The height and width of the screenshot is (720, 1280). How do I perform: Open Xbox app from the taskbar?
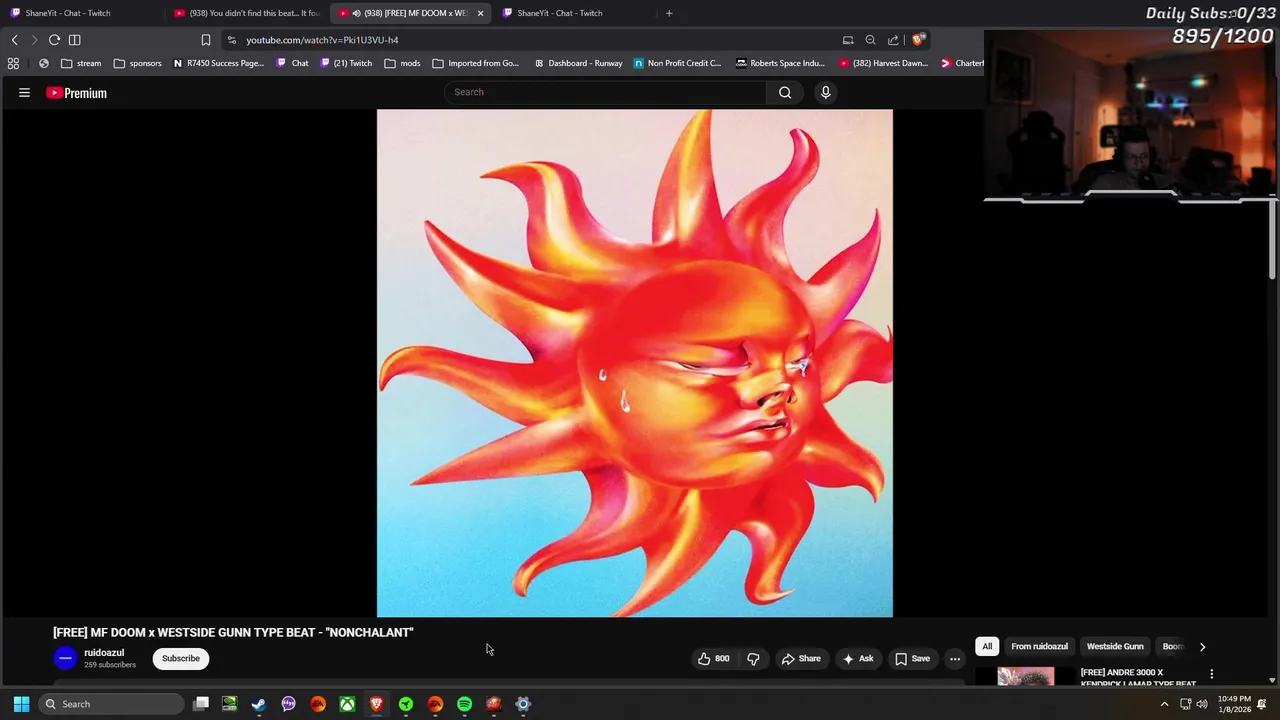347,704
